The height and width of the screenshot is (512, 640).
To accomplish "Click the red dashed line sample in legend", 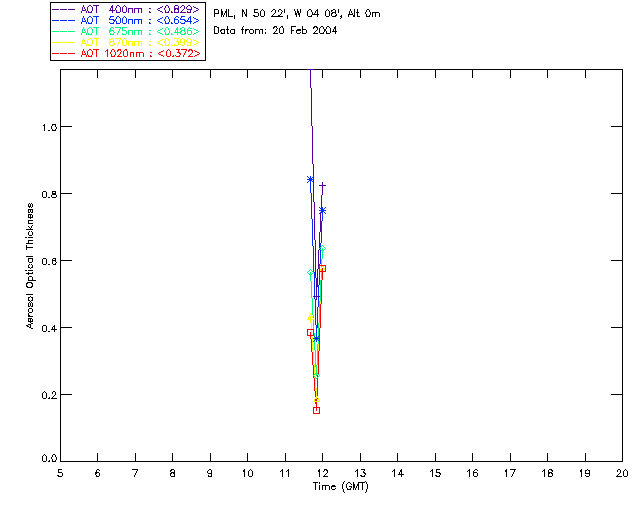I will pos(63,53).
